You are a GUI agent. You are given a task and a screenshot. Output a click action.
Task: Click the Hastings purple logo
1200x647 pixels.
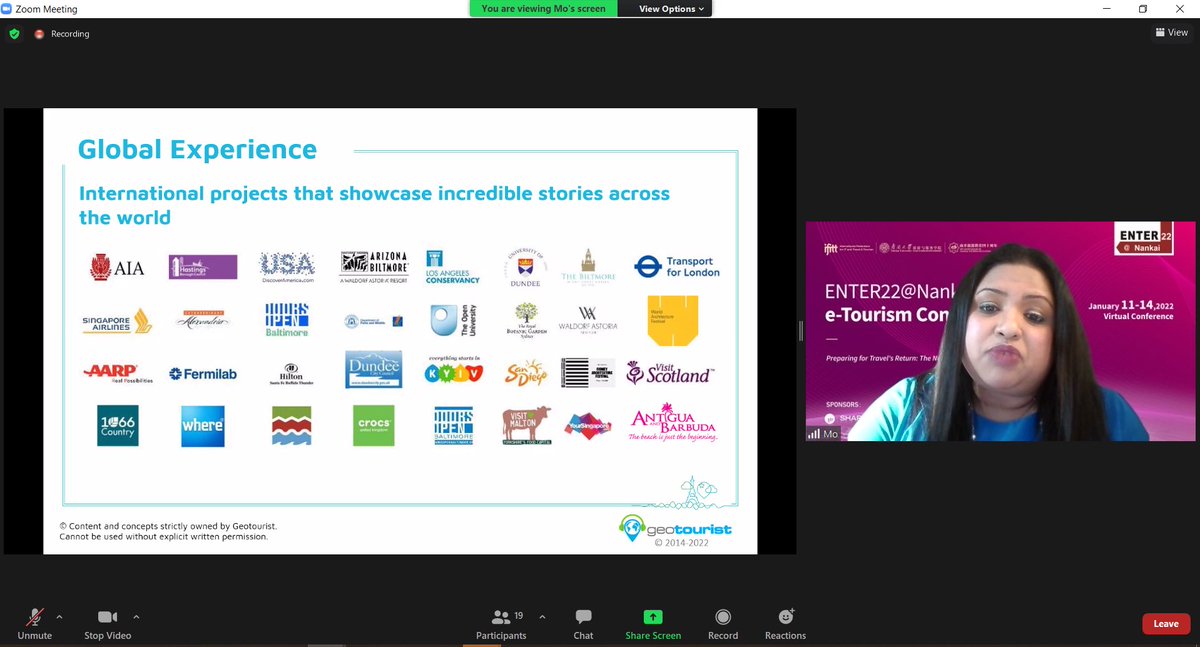tap(203, 267)
